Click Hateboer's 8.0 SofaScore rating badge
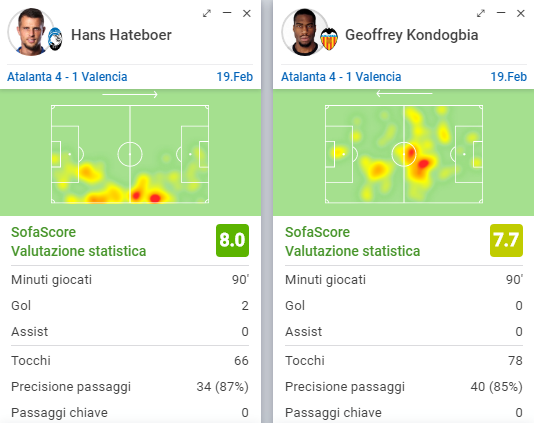 point(232,240)
